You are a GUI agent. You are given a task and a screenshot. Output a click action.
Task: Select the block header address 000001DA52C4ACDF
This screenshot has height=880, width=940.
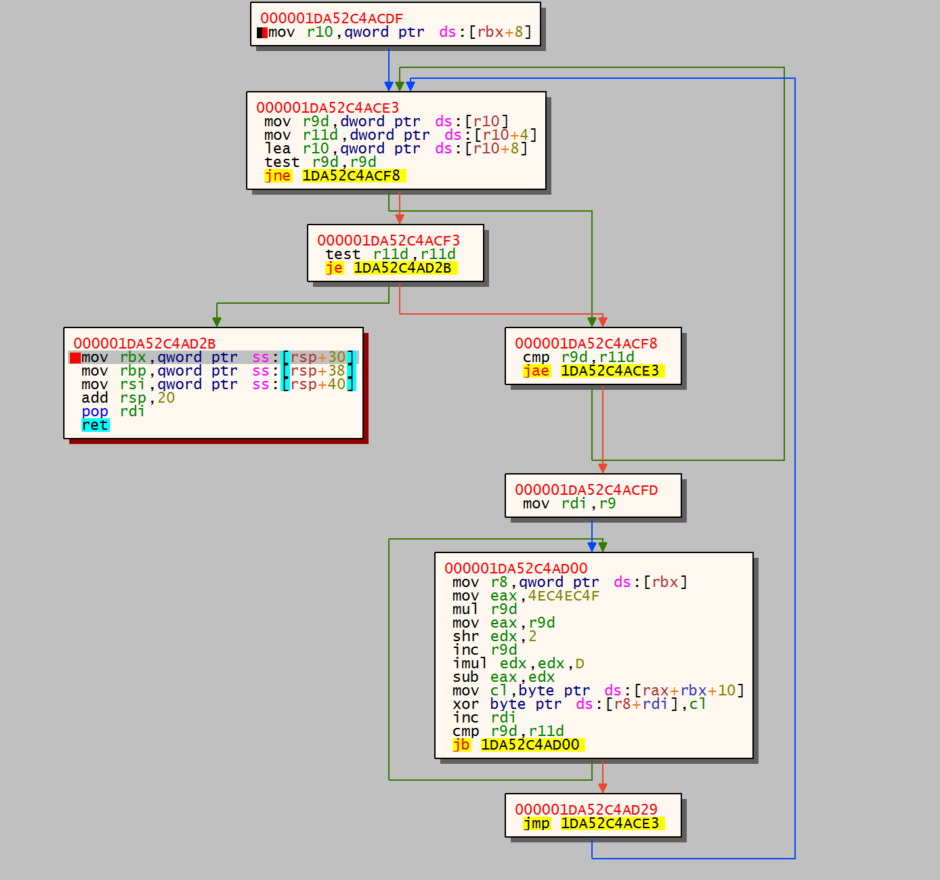point(332,18)
